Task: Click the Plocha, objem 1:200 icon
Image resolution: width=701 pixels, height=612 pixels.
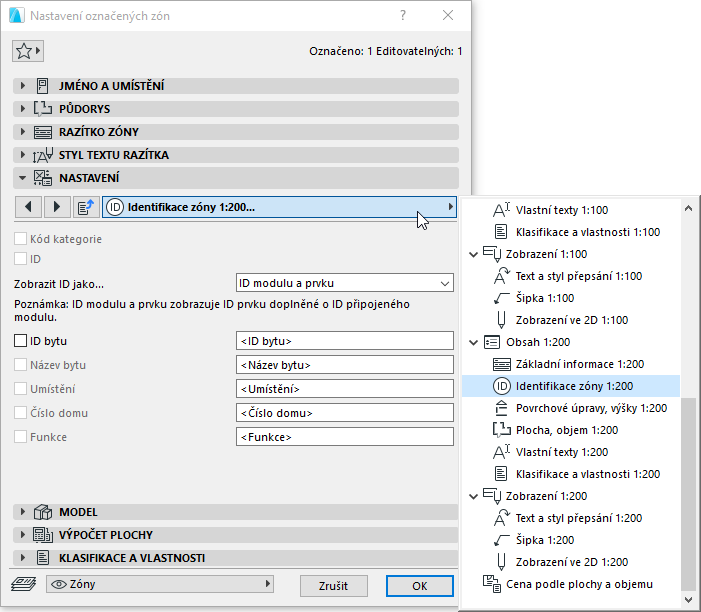Action: point(501,430)
